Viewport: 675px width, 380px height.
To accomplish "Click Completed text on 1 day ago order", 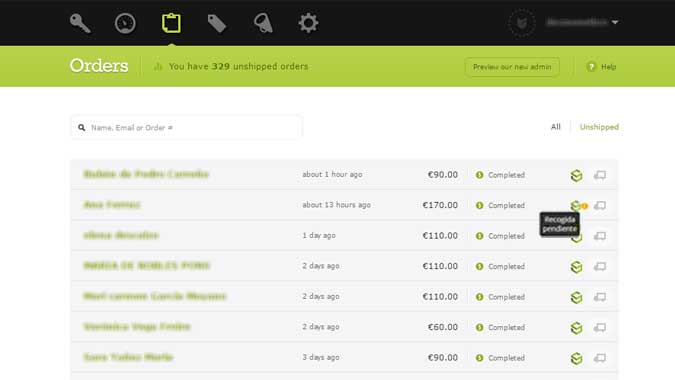I will (x=507, y=236).
